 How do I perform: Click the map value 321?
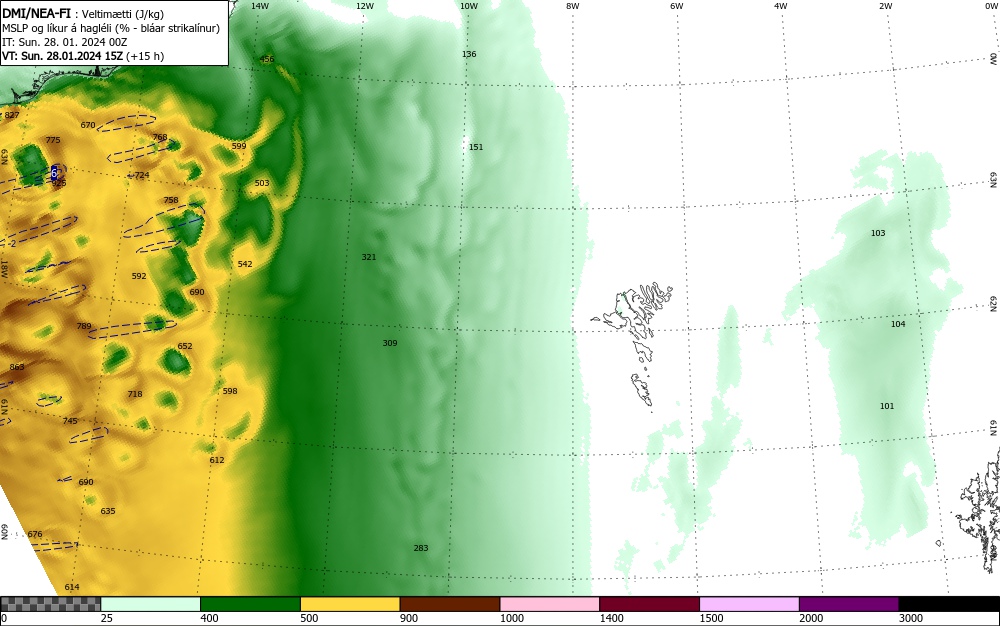pos(369,257)
